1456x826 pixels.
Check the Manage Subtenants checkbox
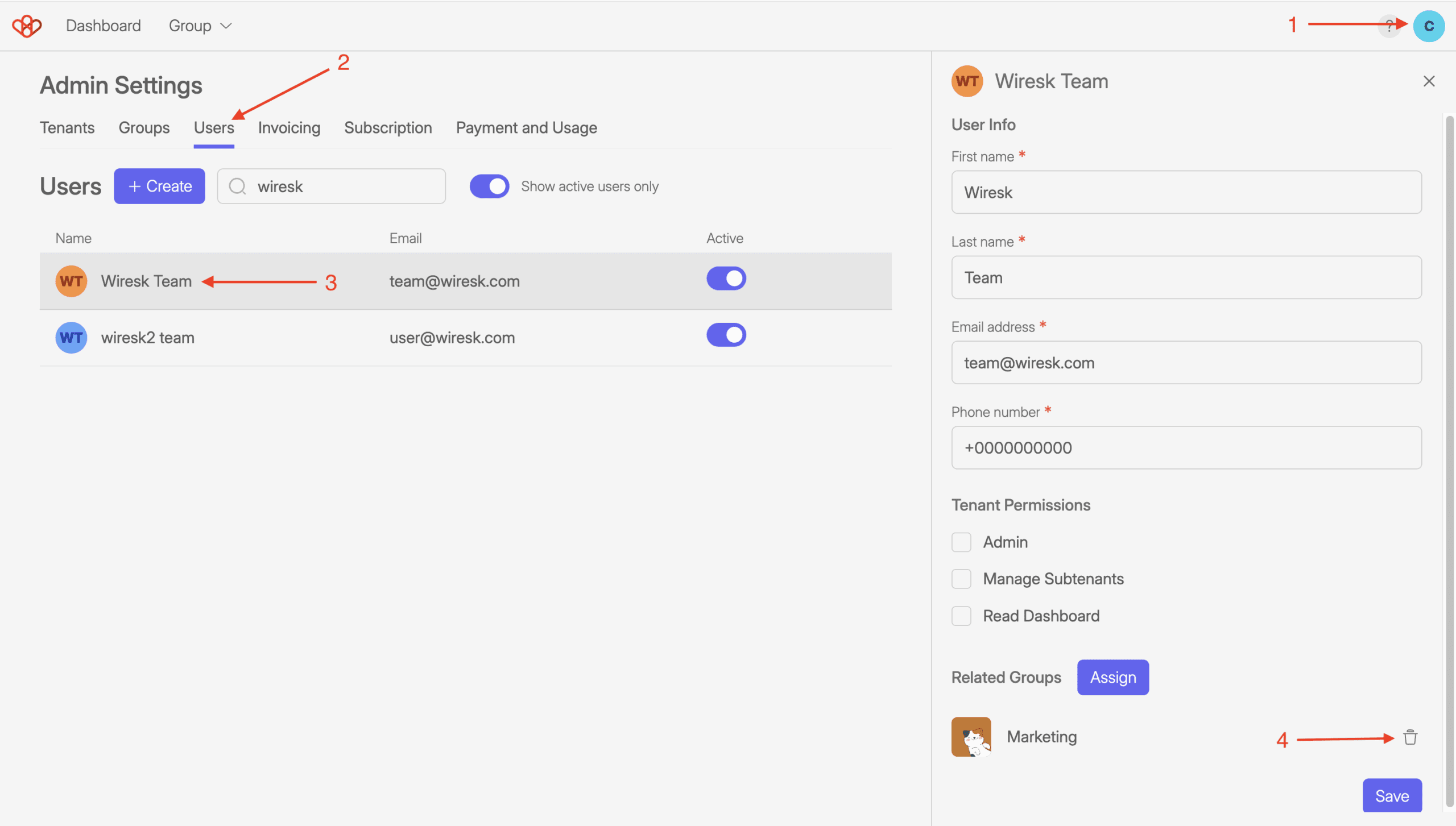pyautogui.click(x=961, y=579)
